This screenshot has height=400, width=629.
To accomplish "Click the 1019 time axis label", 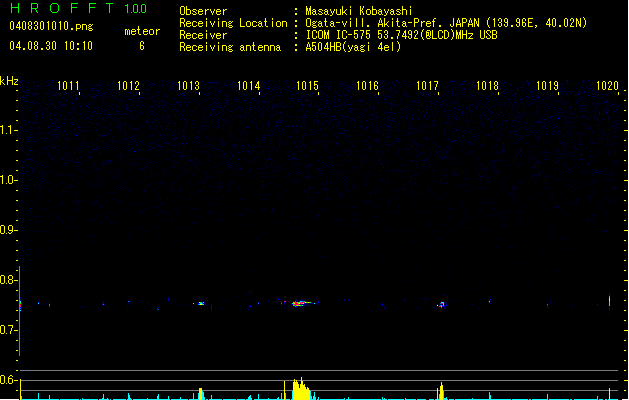I will (x=547, y=86).
